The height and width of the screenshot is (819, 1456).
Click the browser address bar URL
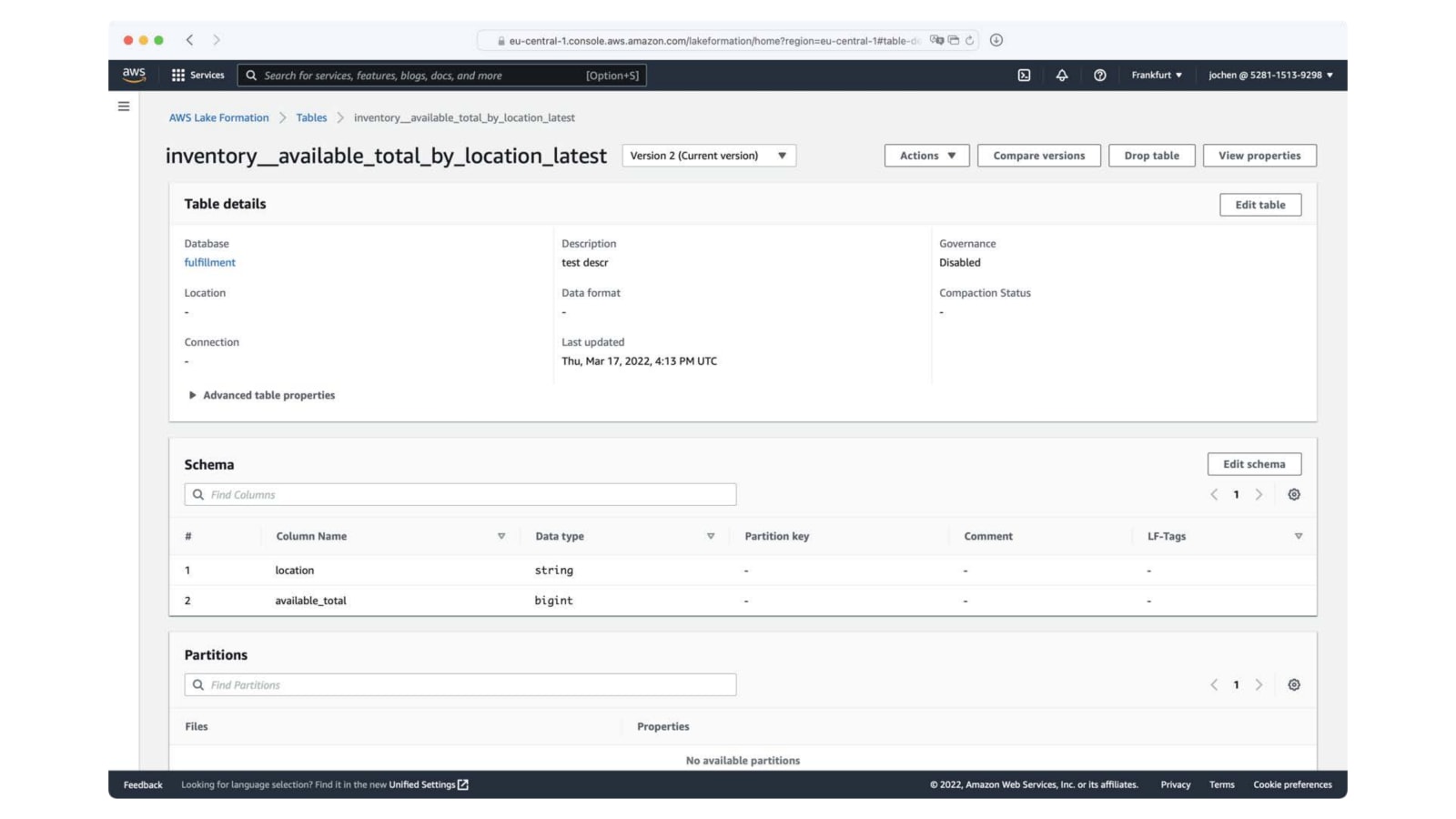pos(714,41)
